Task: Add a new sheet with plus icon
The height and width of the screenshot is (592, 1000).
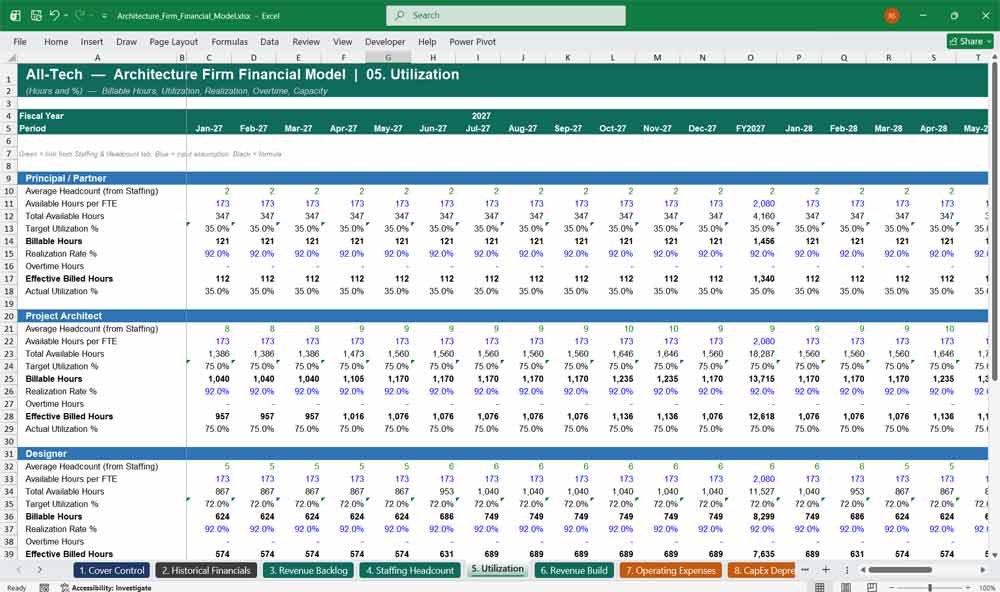Action: [825, 570]
